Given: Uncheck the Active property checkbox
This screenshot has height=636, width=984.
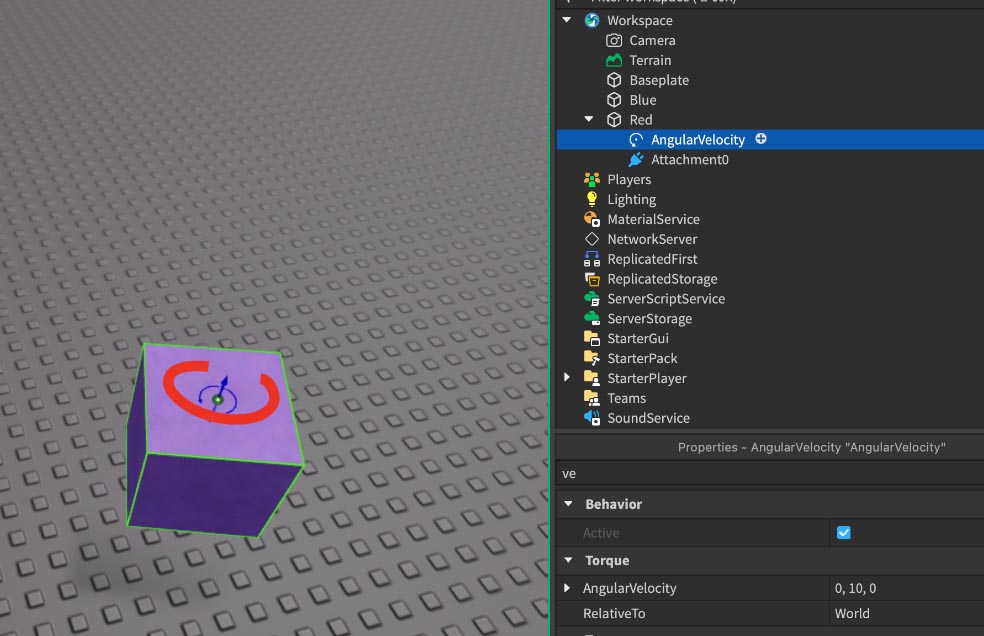Looking at the screenshot, I should tap(843, 533).
